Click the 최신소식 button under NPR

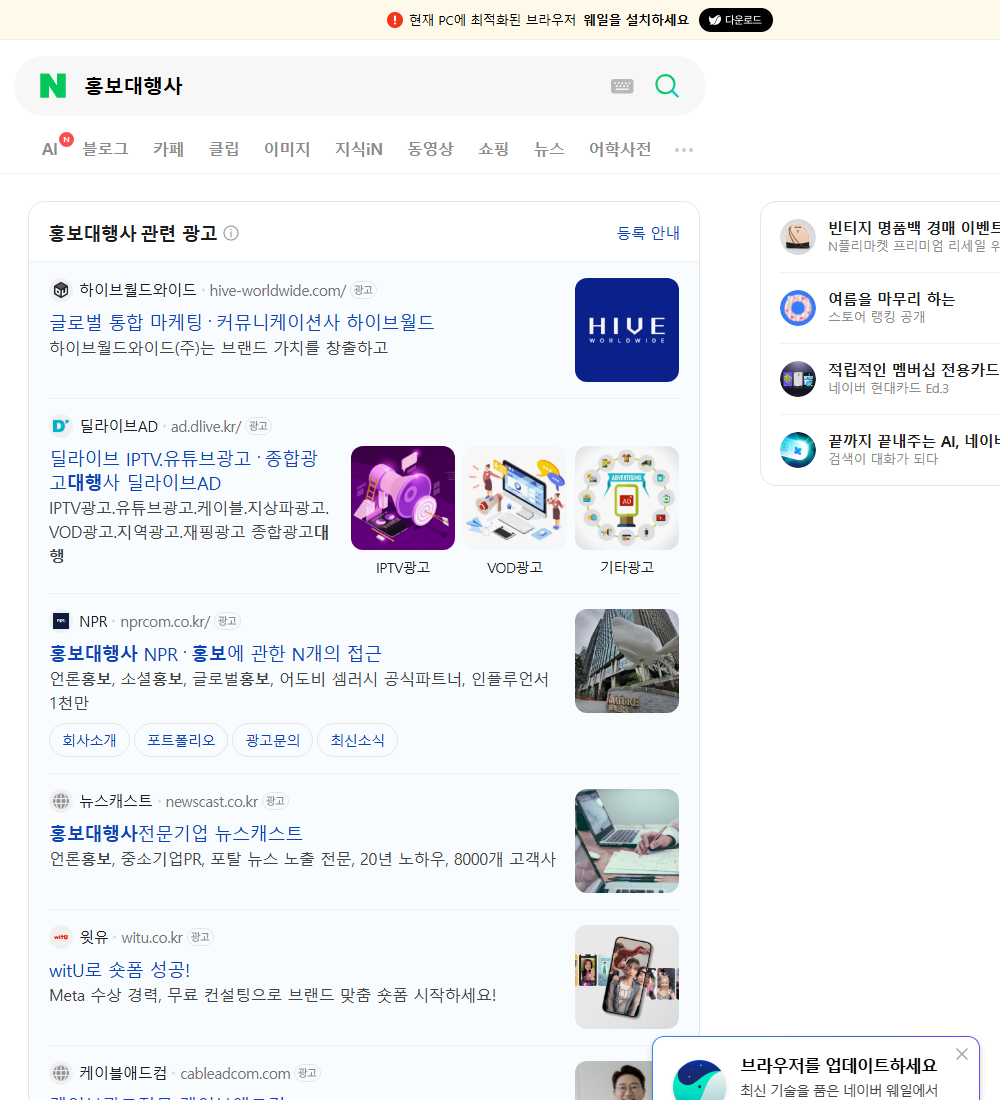coord(357,740)
